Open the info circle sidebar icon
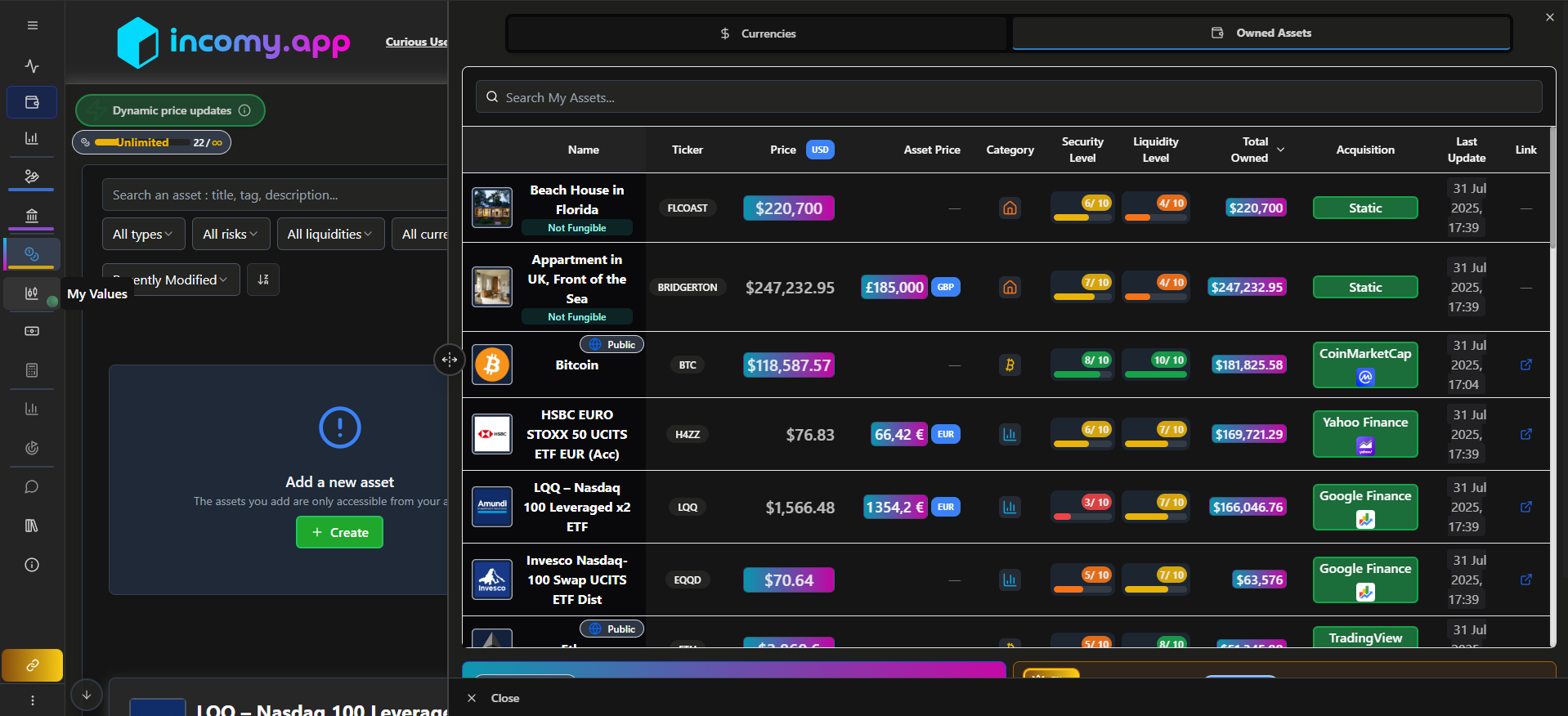This screenshot has height=716, width=1568. coord(32,565)
